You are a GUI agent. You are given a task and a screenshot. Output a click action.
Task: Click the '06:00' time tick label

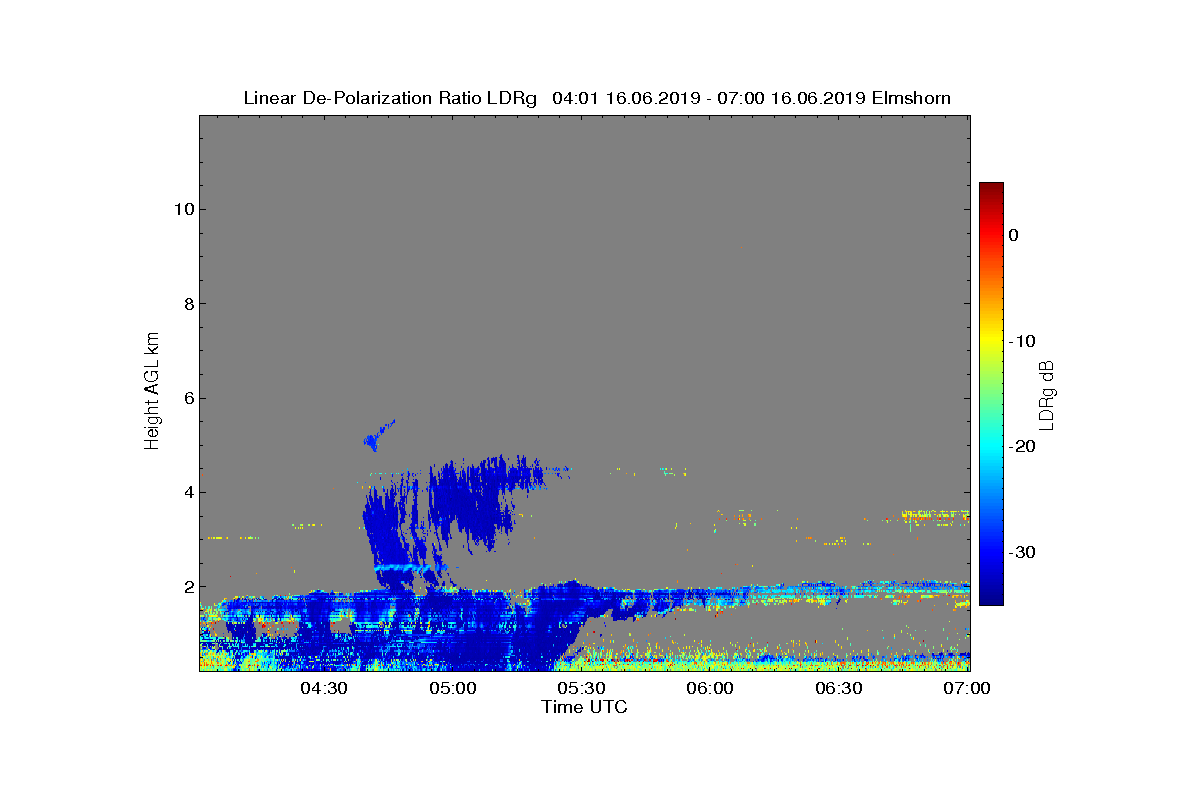(x=711, y=689)
